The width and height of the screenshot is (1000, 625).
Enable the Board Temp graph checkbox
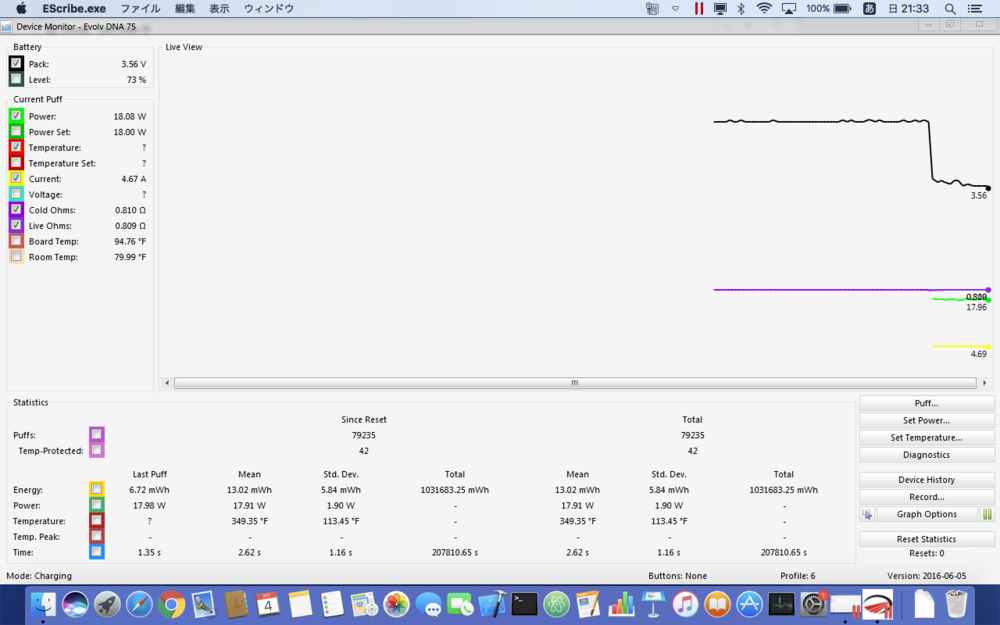(16, 241)
